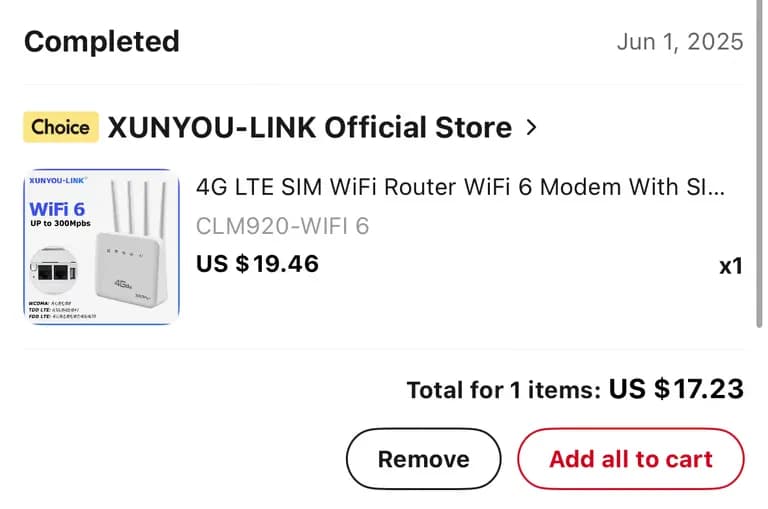768x509 pixels.
Task: Select the CLM920-WIFI 6 variant text
Action: (x=282, y=226)
